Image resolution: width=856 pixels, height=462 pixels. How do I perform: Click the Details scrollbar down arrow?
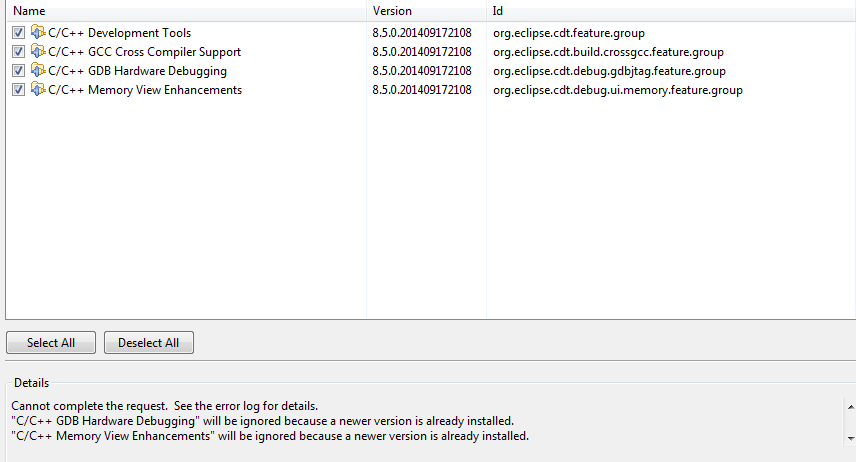[x=851, y=438]
